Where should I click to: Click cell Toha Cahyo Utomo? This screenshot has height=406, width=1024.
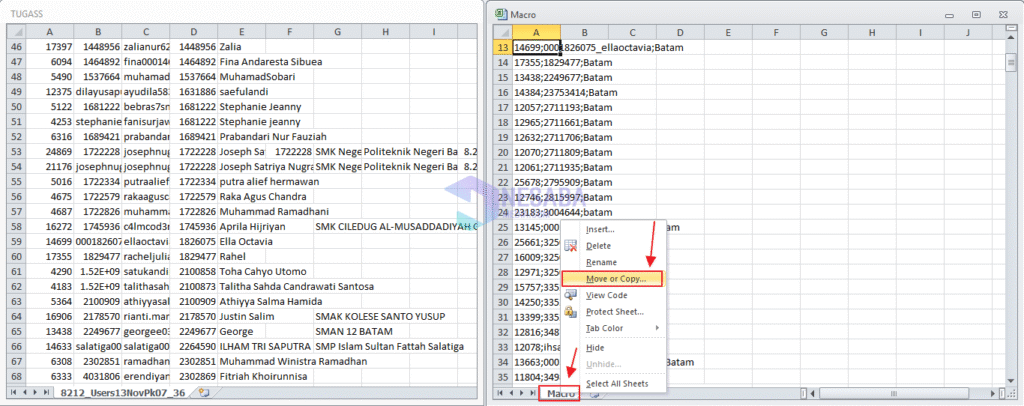pos(242,272)
